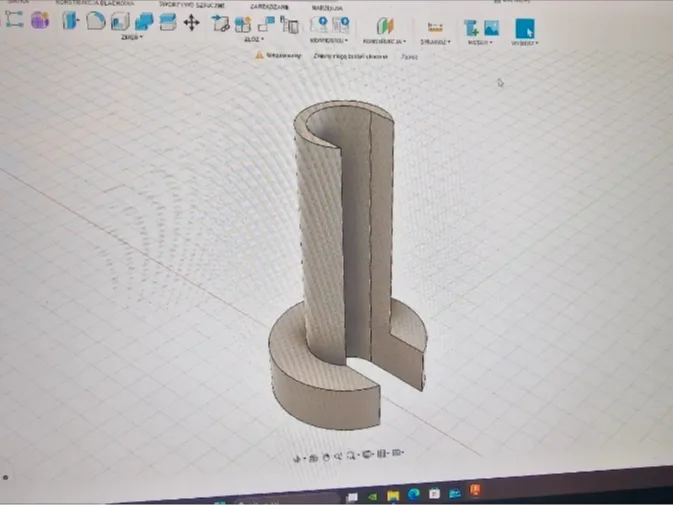The image size is (673, 505).
Task: Click the Viewports layout icon
Action: coord(396,452)
